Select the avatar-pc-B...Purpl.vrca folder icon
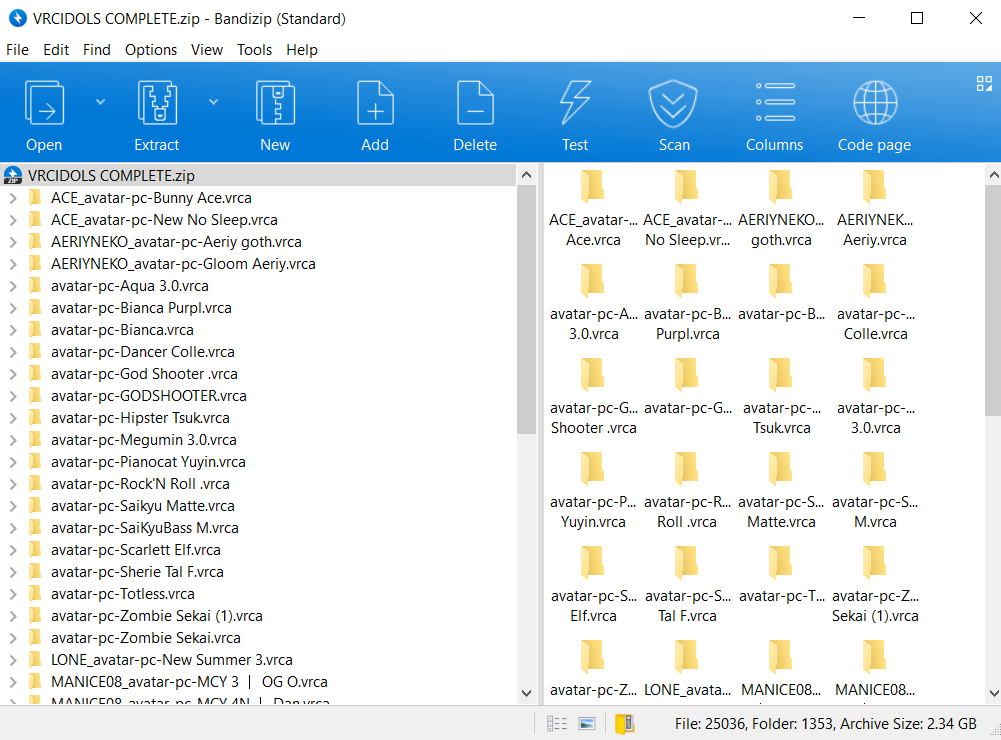Screen dimensions: 1001x740 click(687, 280)
